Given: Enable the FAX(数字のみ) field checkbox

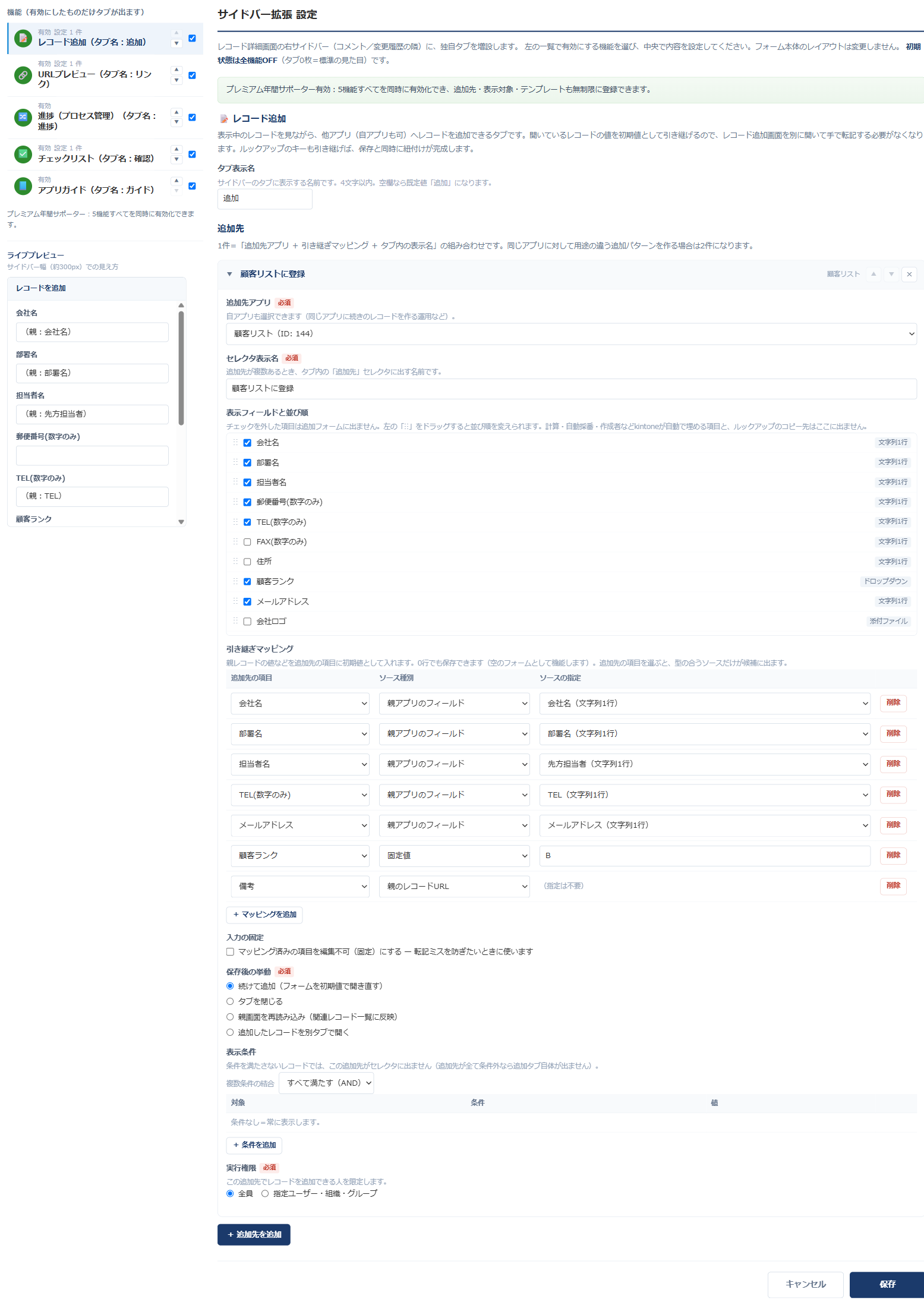Looking at the screenshot, I should (x=247, y=542).
